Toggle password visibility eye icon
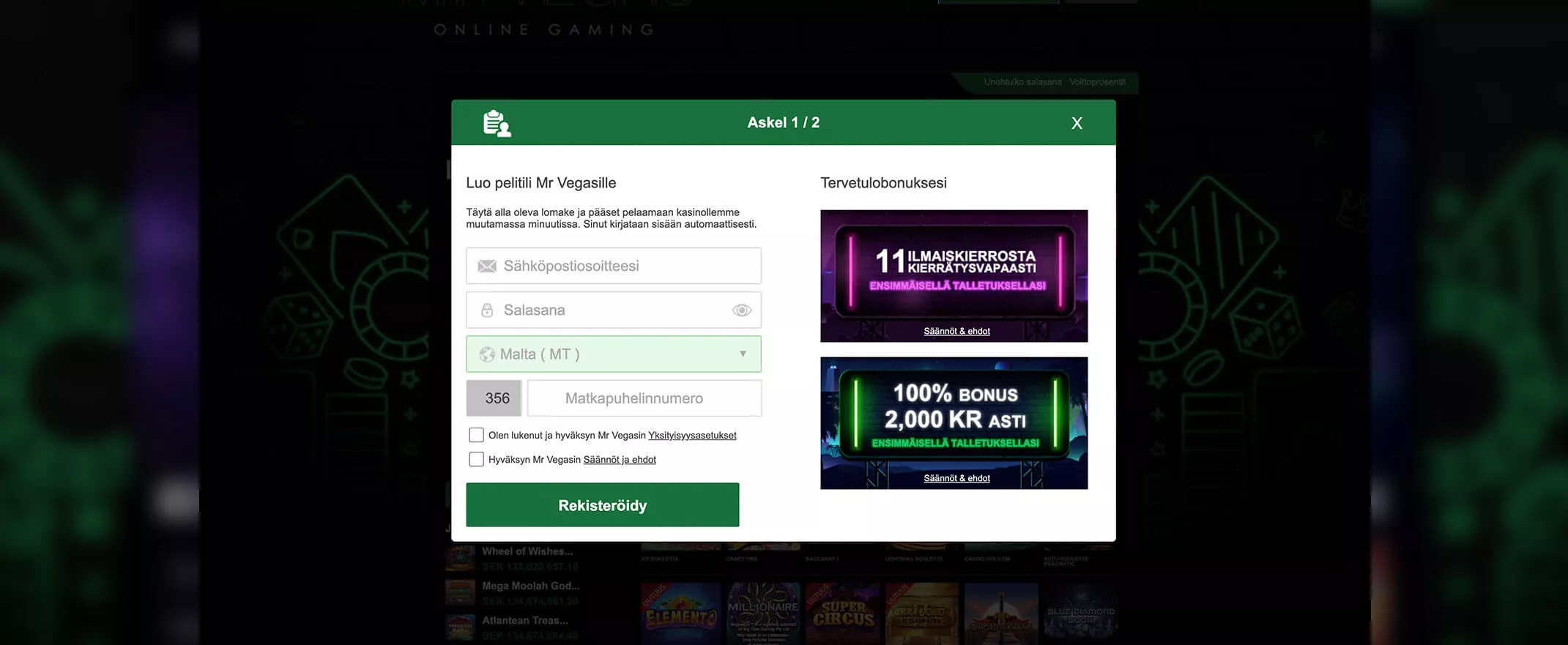1568x645 pixels. tap(742, 310)
